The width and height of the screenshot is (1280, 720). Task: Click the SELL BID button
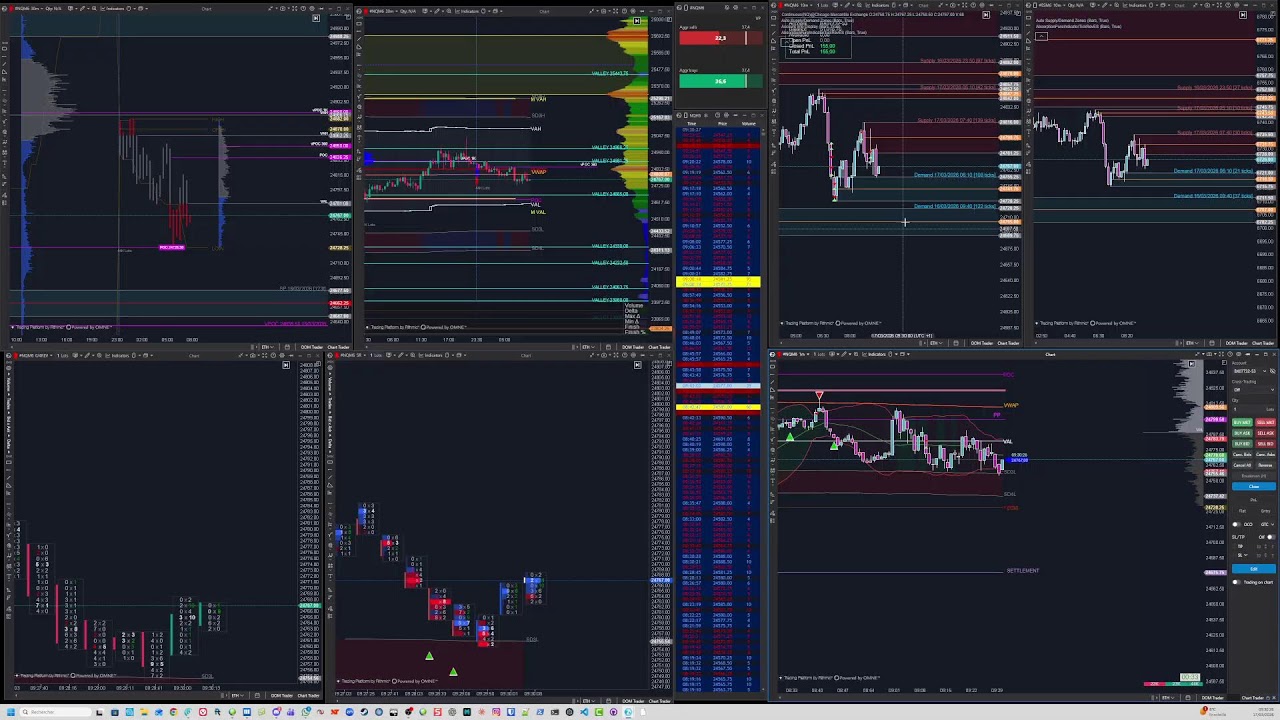tap(1265, 444)
